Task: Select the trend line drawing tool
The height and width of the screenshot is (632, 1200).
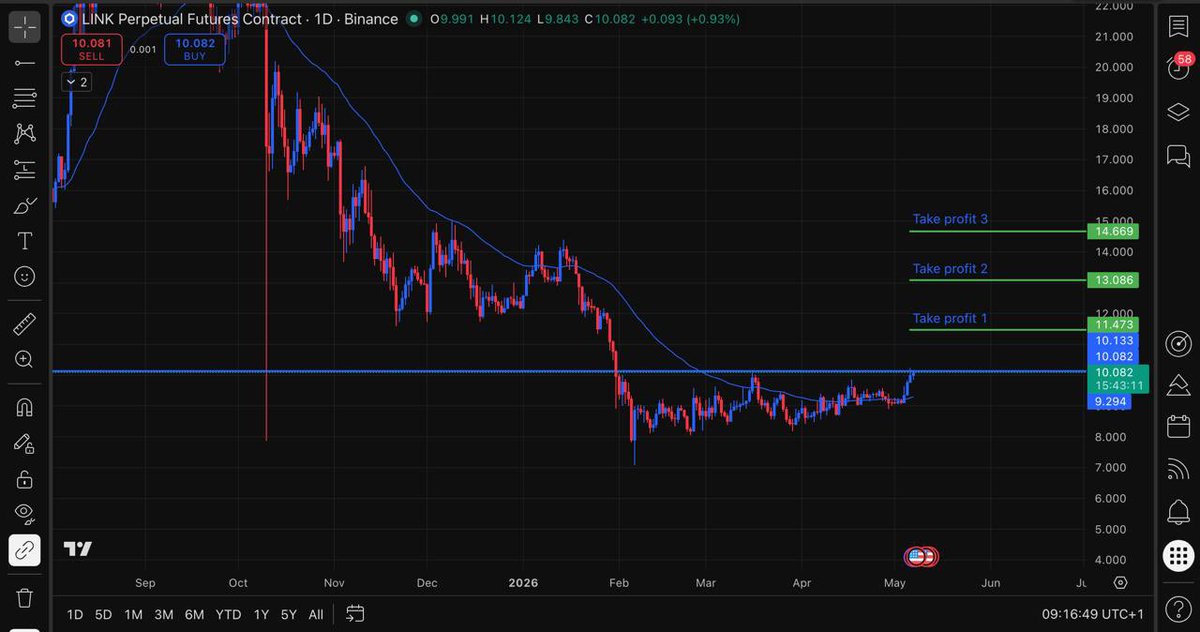Action: [25, 63]
